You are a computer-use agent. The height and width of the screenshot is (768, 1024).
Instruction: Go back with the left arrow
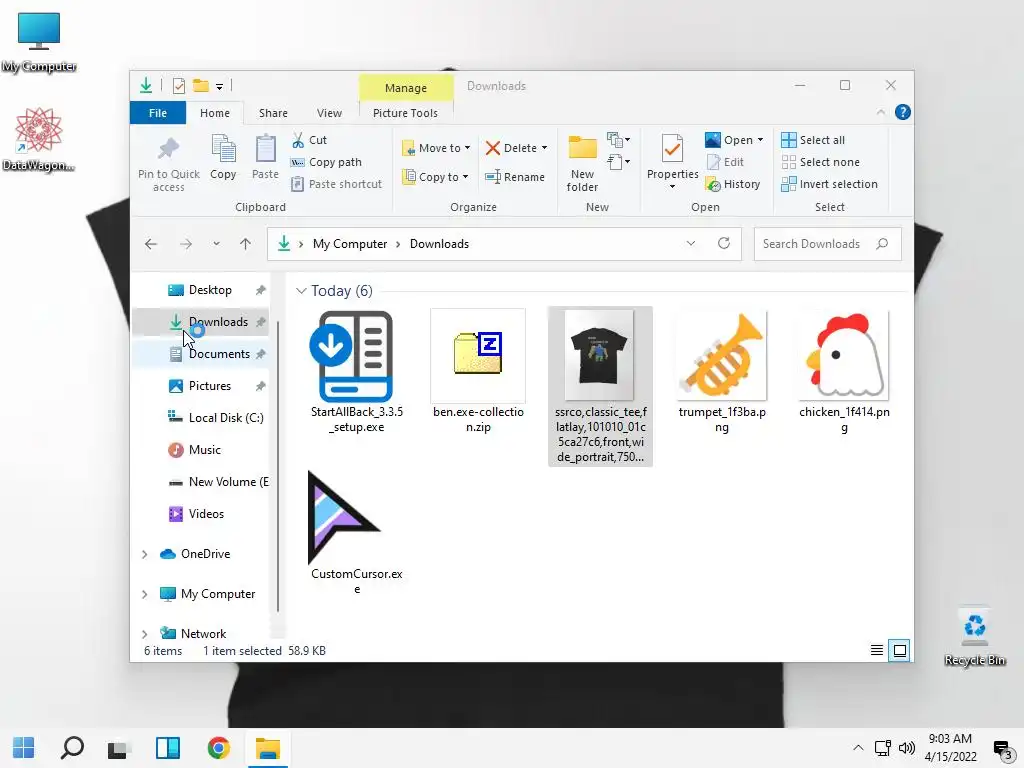click(x=151, y=244)
